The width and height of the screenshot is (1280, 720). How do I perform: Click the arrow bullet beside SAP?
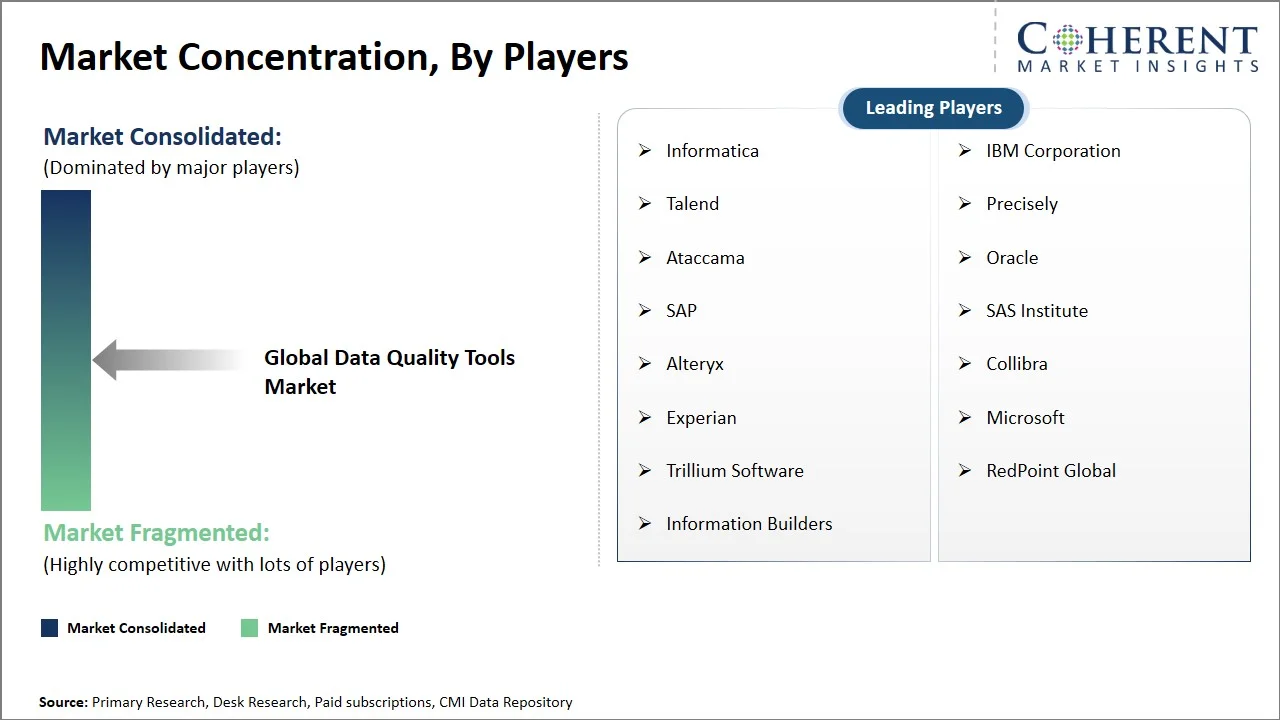pyautogui.click(x=645, y=311)
